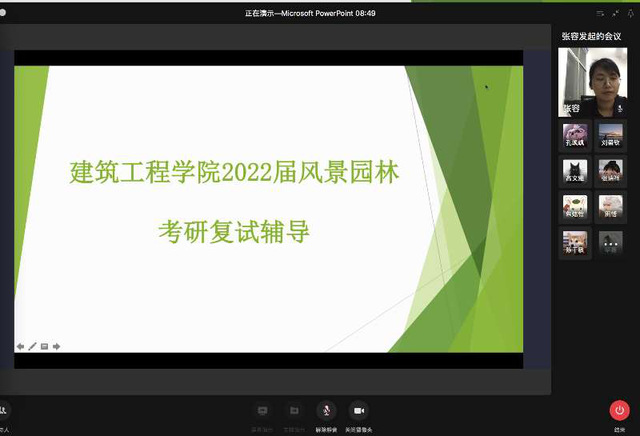The width and height of the screenshot is (640, 436).
Task: Click the dimmed folder icon in bottom toolbar
Action: click(x=294, y=411)
